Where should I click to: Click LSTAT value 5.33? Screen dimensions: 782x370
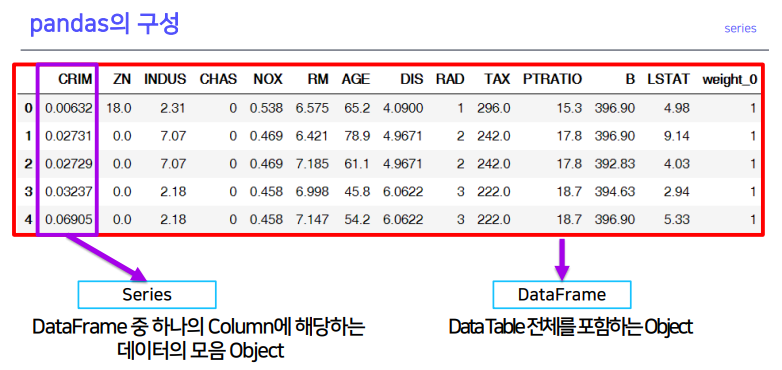click(677, 219)
